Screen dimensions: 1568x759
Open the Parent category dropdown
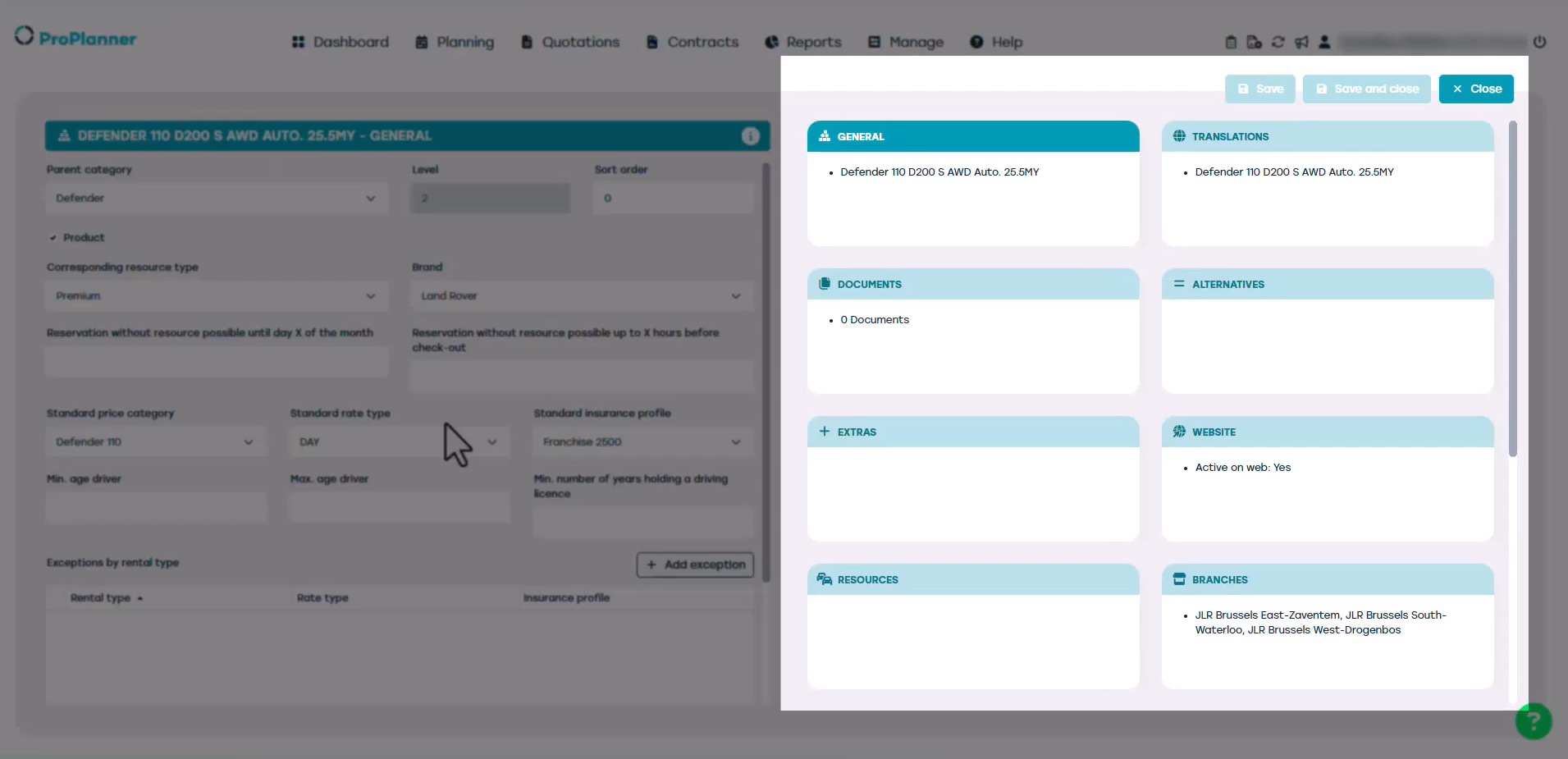[217, 199]
